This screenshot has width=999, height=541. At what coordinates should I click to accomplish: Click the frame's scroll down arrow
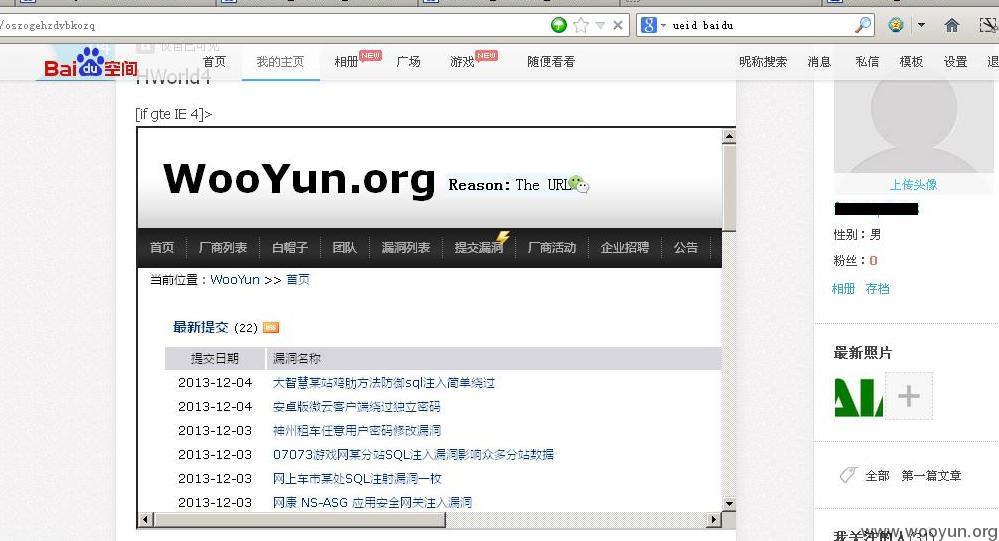pos(729,503)
